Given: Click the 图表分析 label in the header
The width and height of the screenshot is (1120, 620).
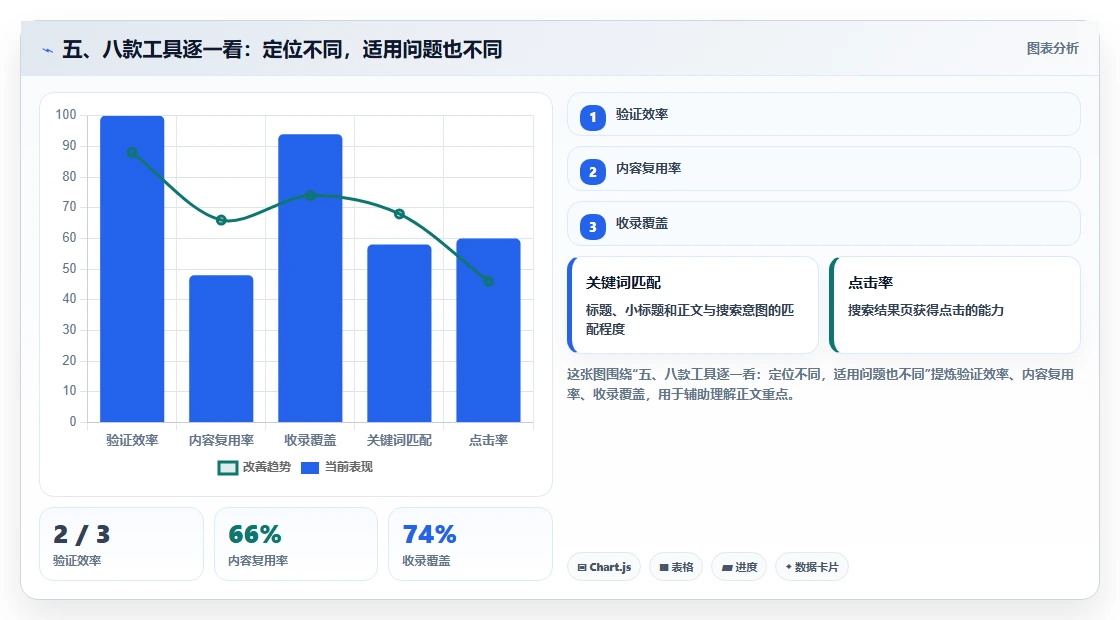Looking at the screenshot, I should click(x=1052, y=49).
